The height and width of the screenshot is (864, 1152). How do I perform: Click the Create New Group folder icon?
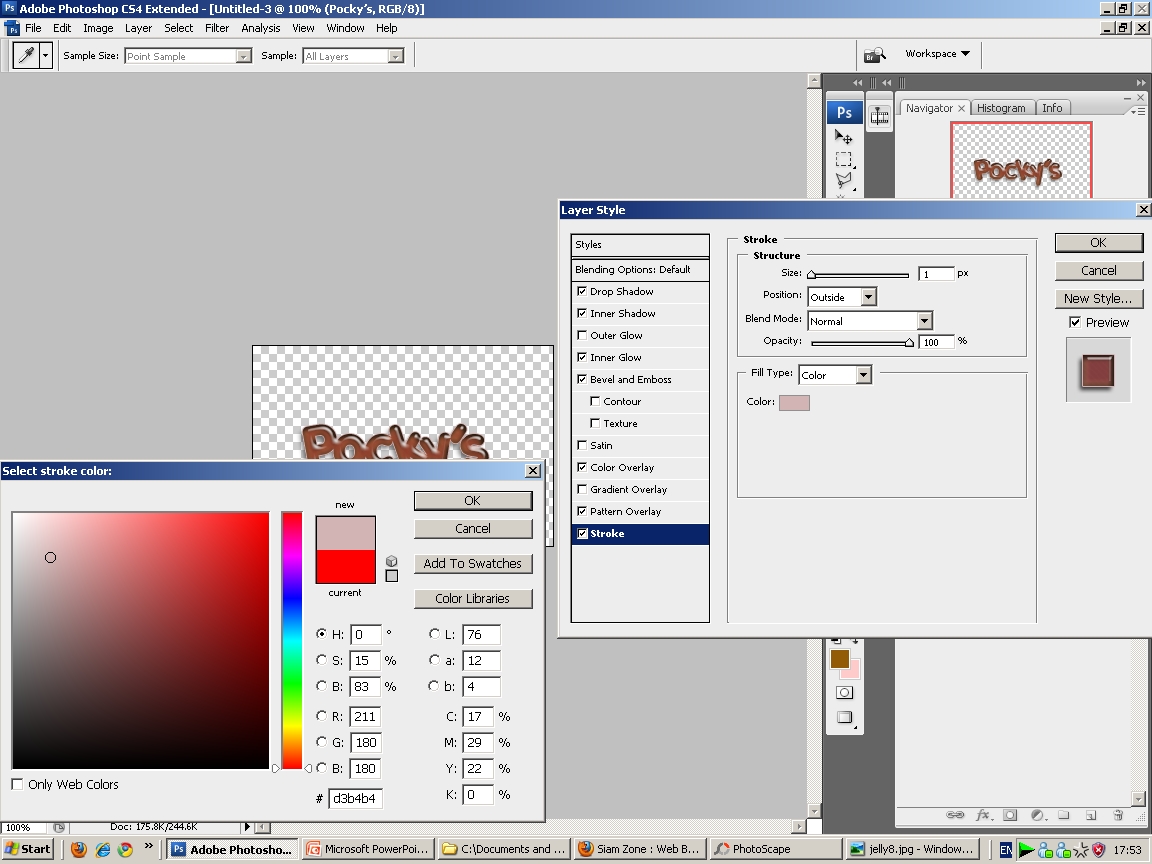[1064, 815]
